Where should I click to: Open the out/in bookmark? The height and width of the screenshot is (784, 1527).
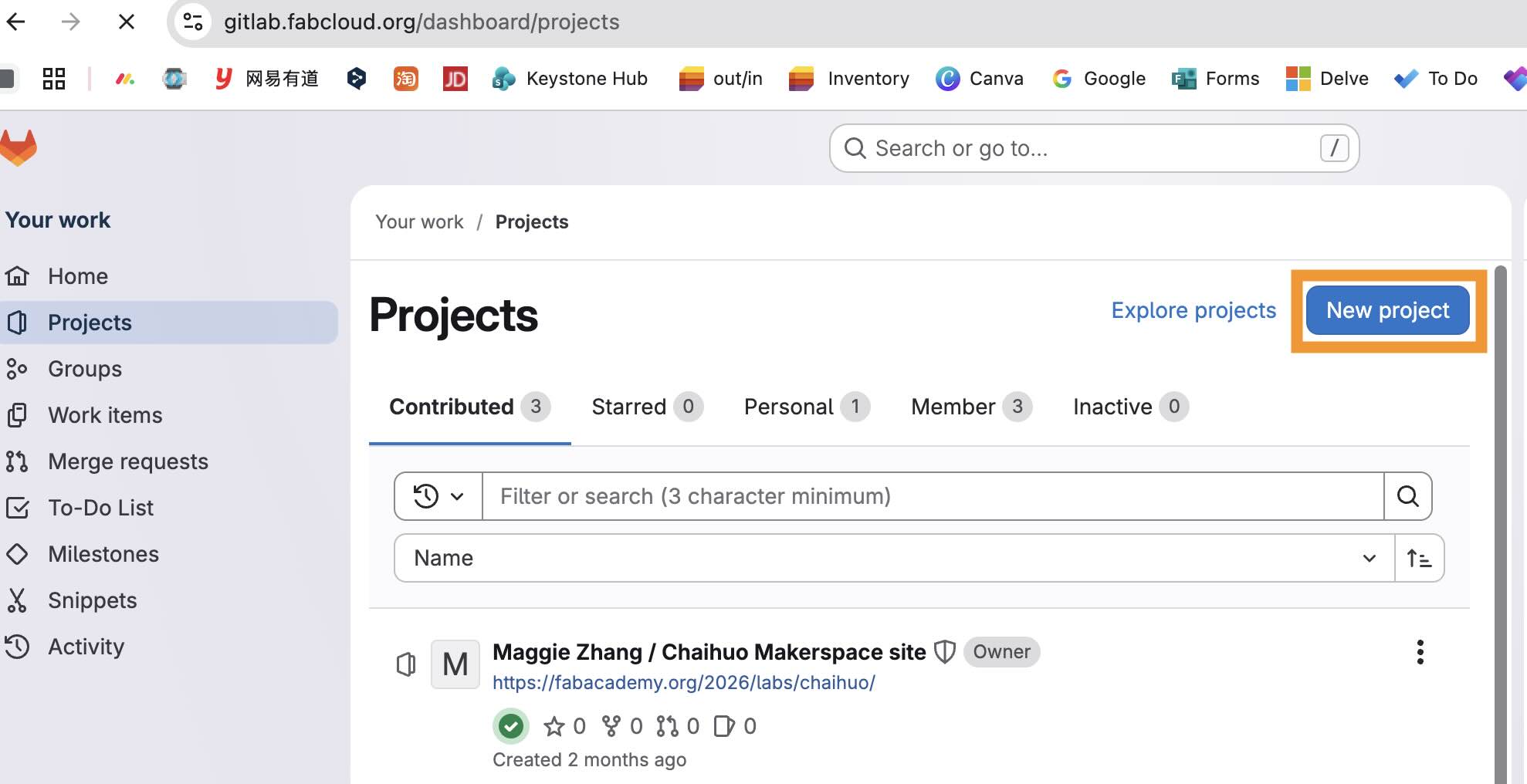tap(721, 79)
